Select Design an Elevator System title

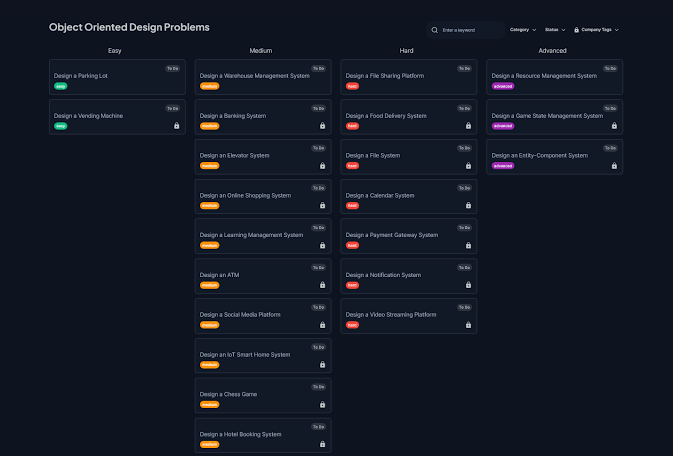point(234,155)
